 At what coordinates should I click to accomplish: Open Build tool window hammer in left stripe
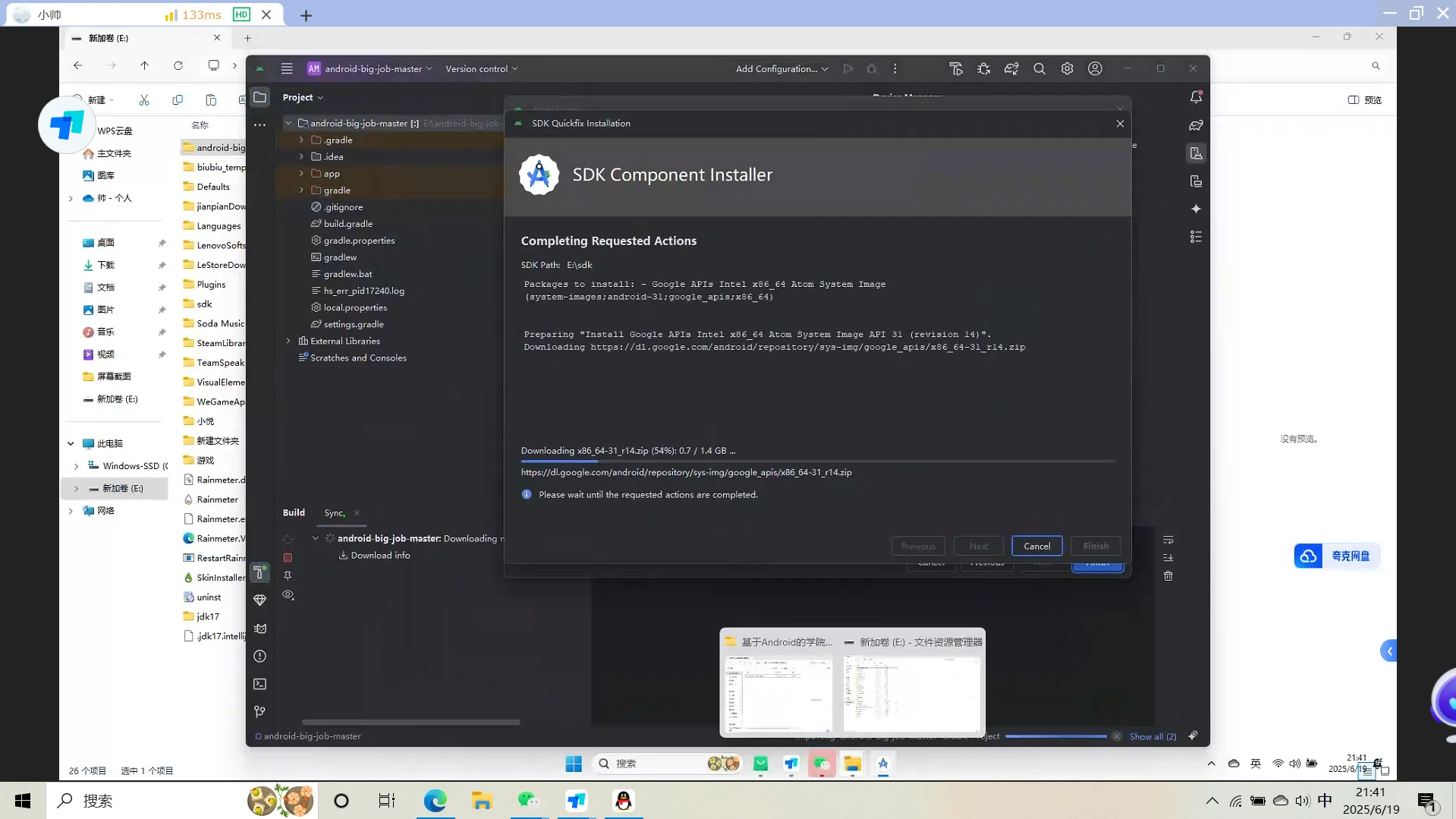point(260,572)
